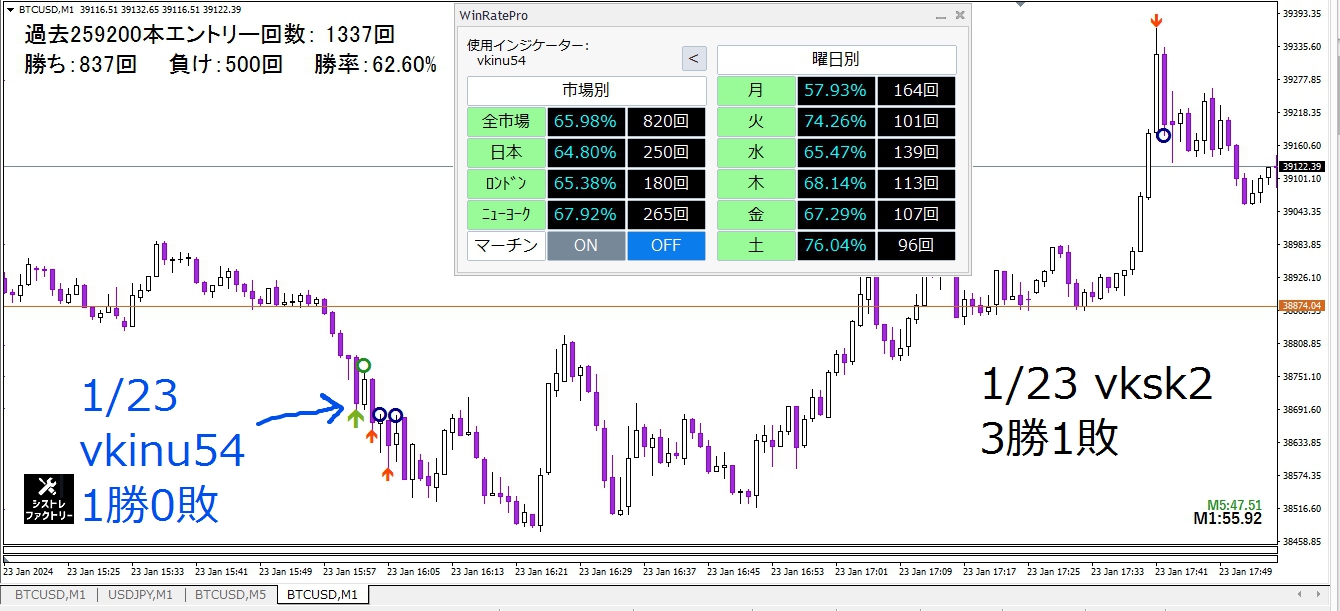This screenshot has height=611, width=1340.
Task: Choose the ﾆｭｰﾖｰｸ market row
Action: (x=506, y=215)
